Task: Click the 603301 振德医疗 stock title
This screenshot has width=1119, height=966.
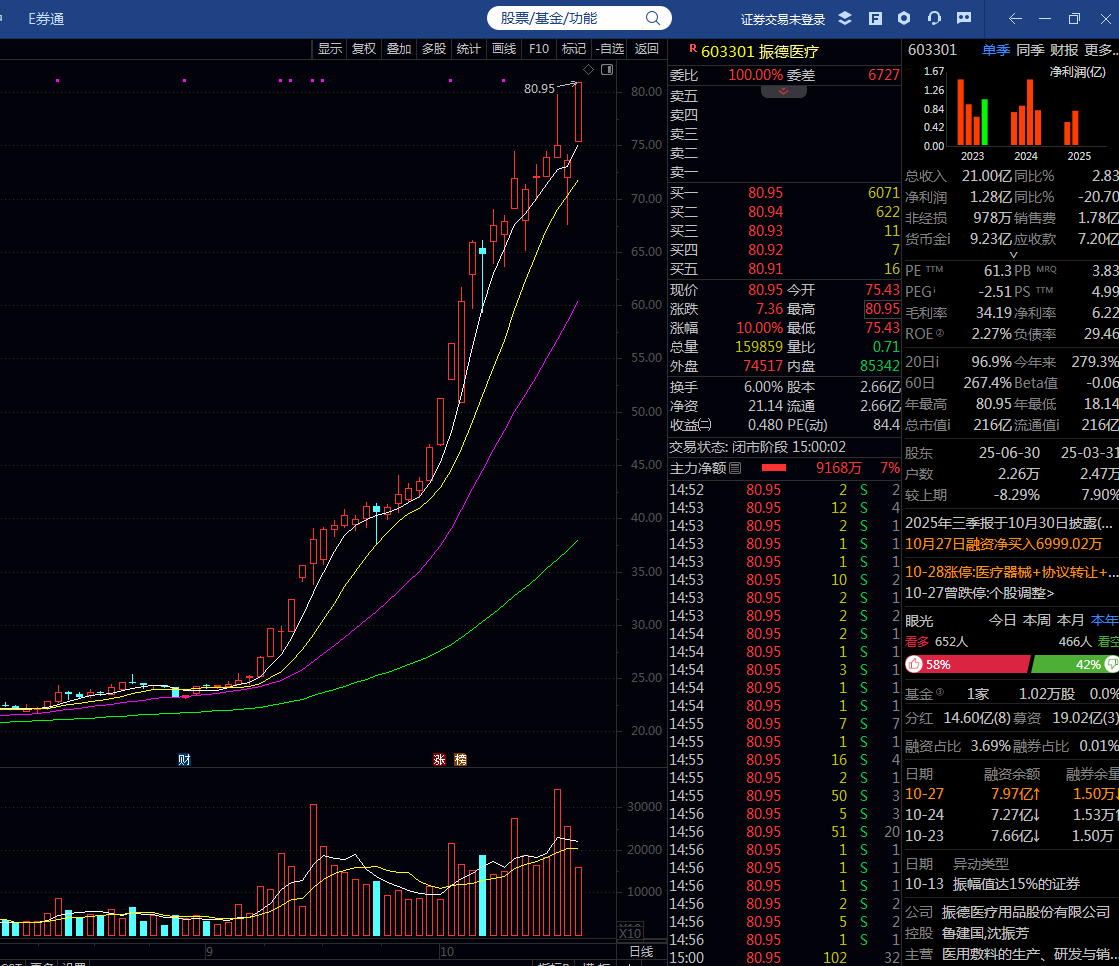Action: pyautogui.click(x=759, y=51)
